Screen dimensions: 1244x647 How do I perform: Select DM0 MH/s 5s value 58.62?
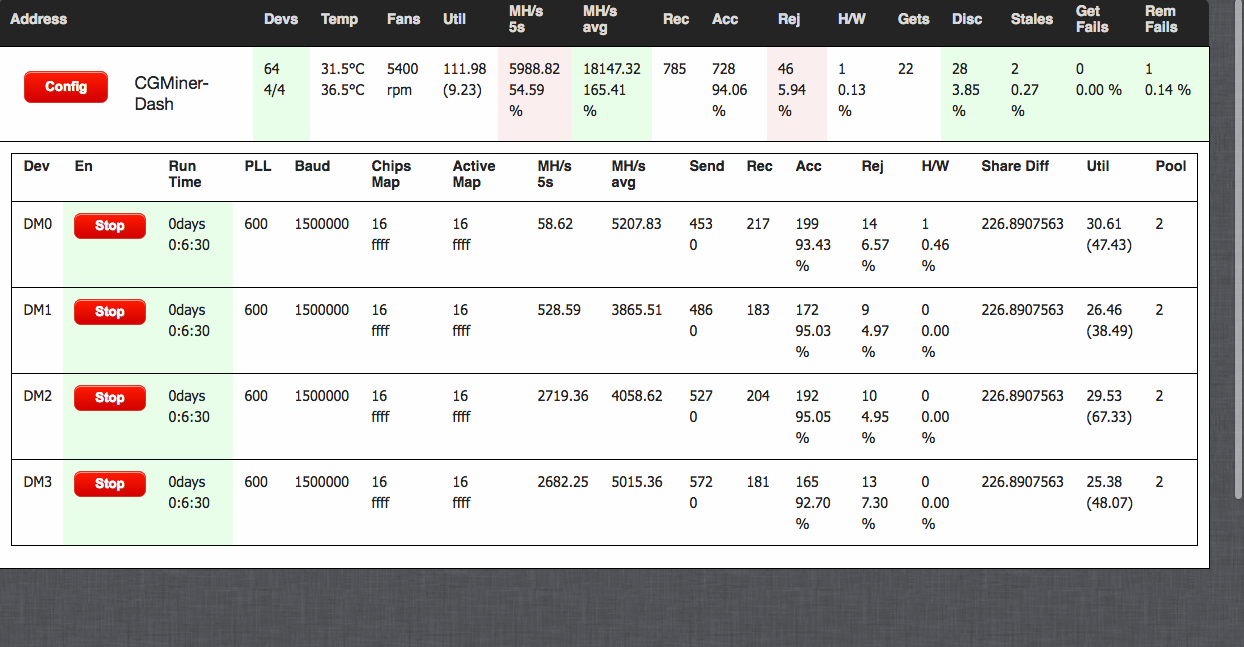pos(555,224)
